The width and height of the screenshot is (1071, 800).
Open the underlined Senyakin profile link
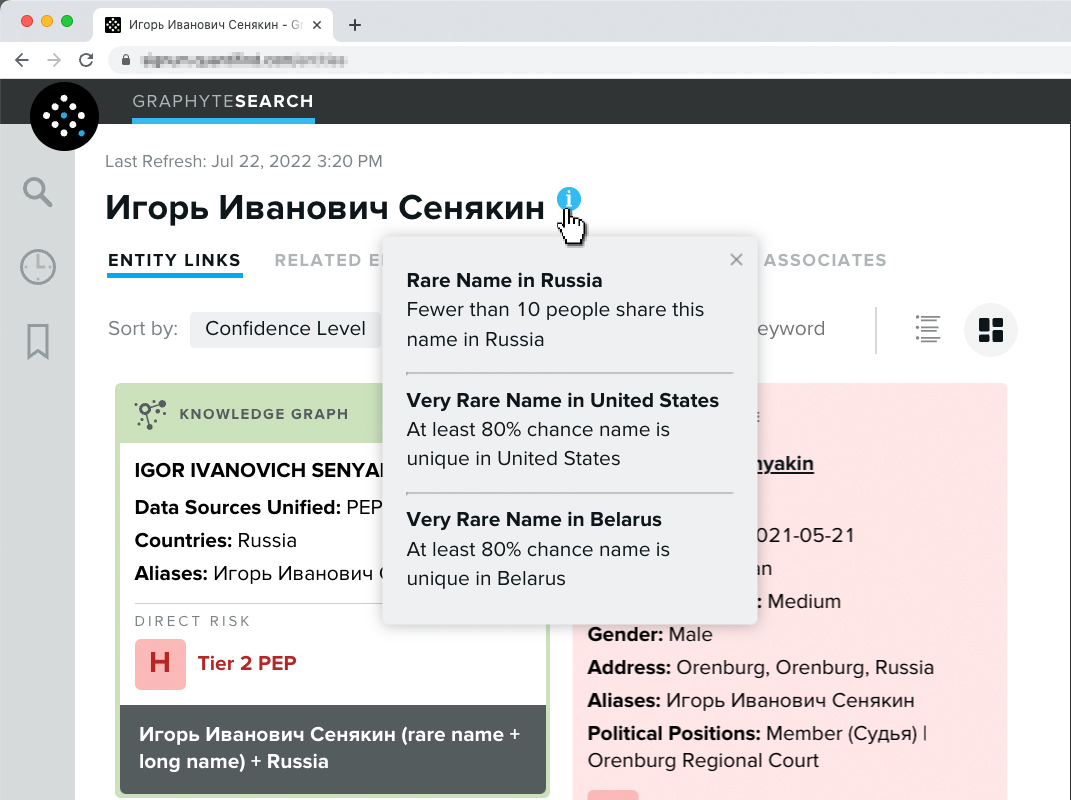coord(785,464)
